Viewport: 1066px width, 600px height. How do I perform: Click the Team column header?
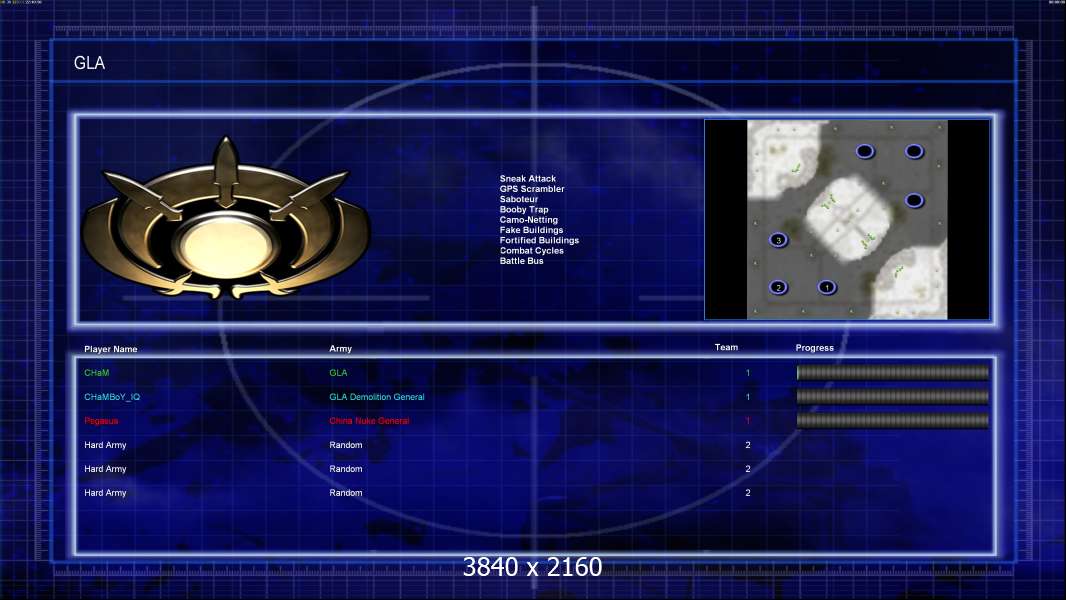click(x=726, y=348)
